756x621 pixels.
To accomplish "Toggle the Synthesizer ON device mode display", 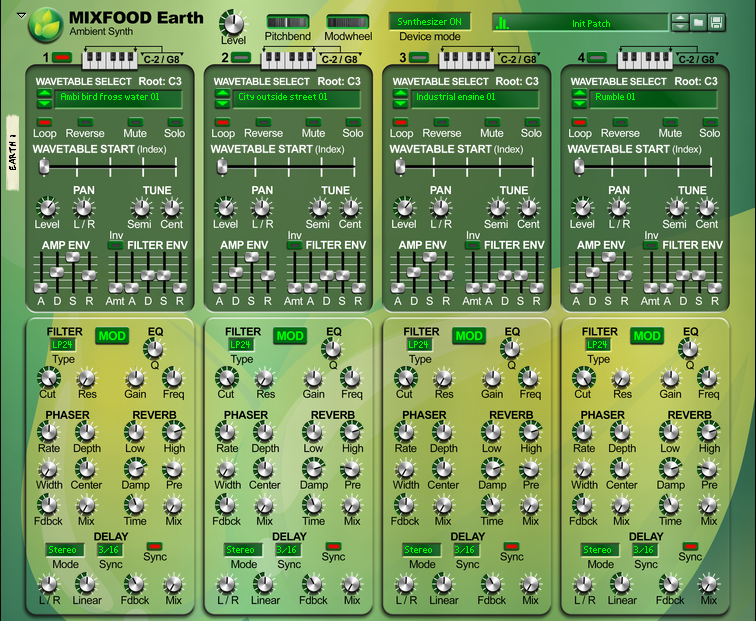I will 429,22.
